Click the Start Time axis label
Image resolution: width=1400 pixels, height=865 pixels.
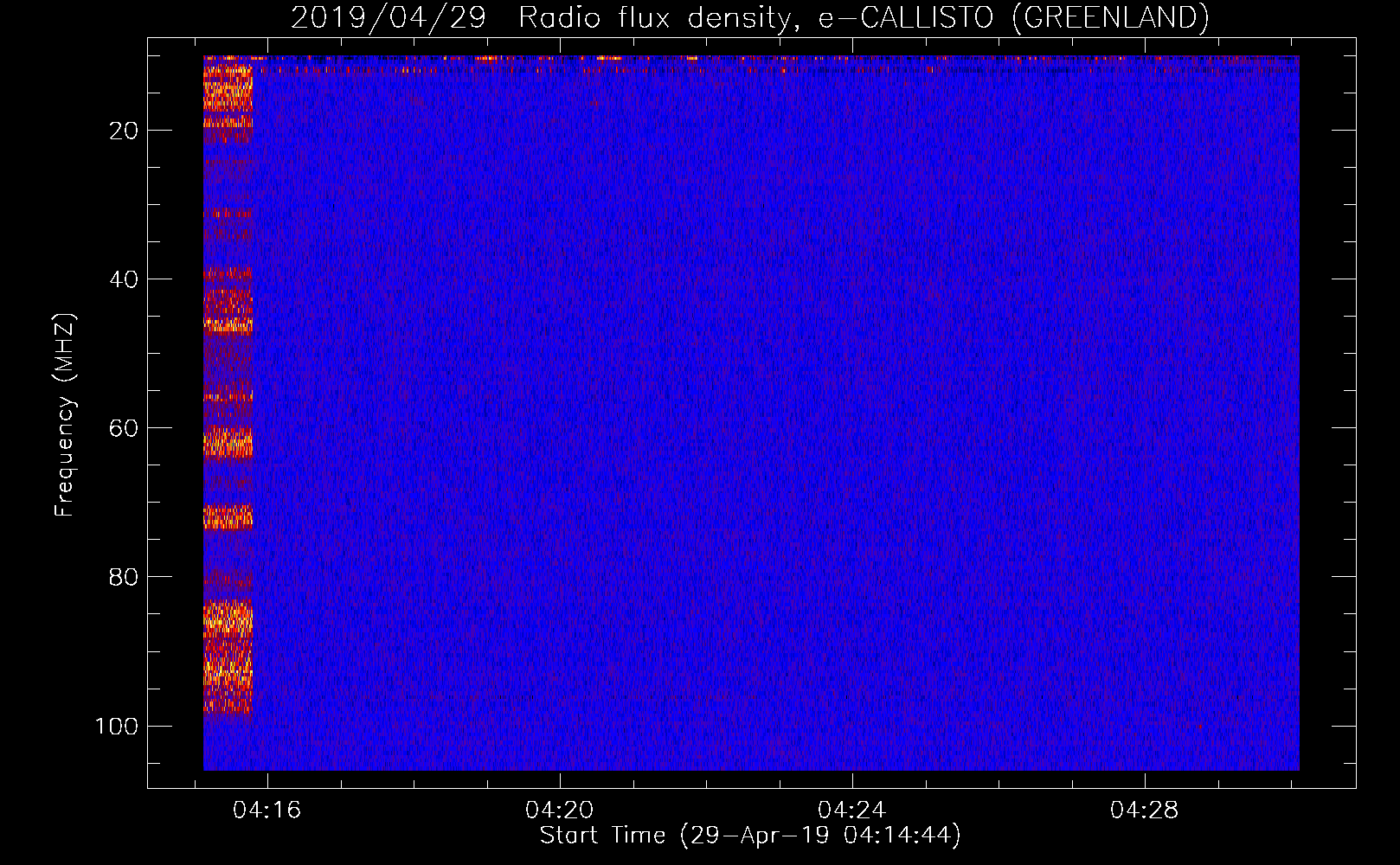coord(750,836)
